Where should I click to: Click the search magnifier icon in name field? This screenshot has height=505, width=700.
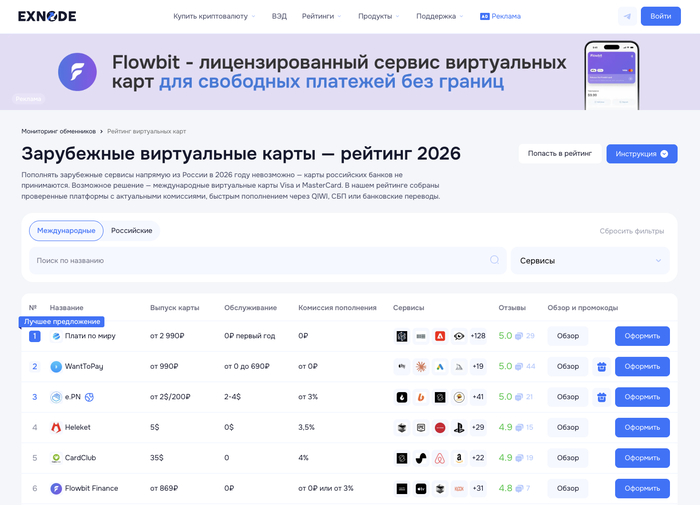click(x=494, y=260)
